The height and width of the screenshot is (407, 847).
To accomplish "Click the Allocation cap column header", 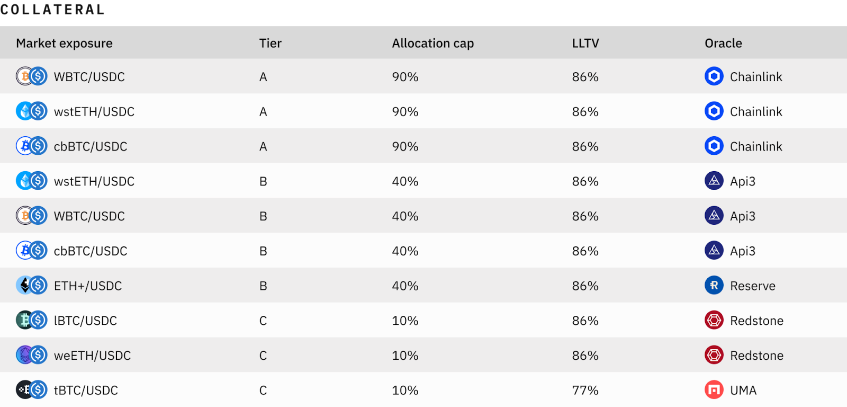I will 432,43.
